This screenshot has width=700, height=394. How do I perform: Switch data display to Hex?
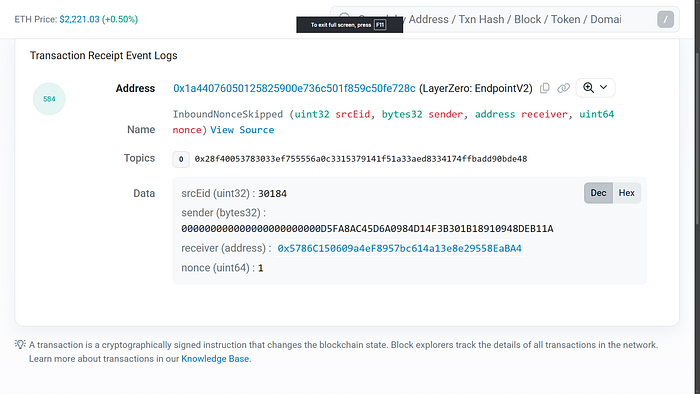[626, 193]
